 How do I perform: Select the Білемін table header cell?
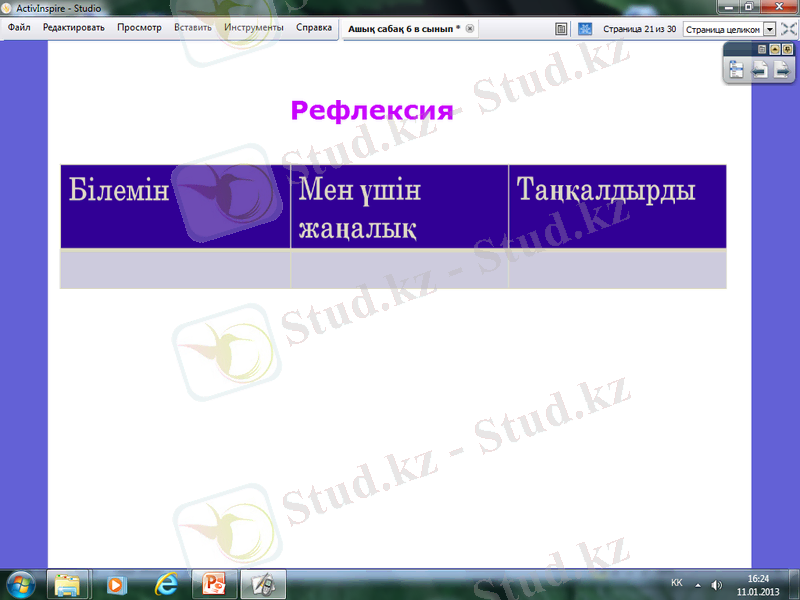coord(175,206)
